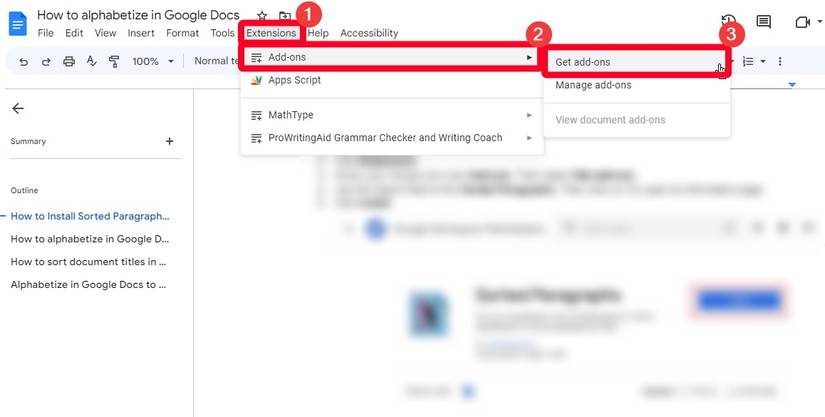Image resolution: width=825 pixels, height=417 pixels.
Task: Expand the MathType submenu
Action: coord(392,115)
